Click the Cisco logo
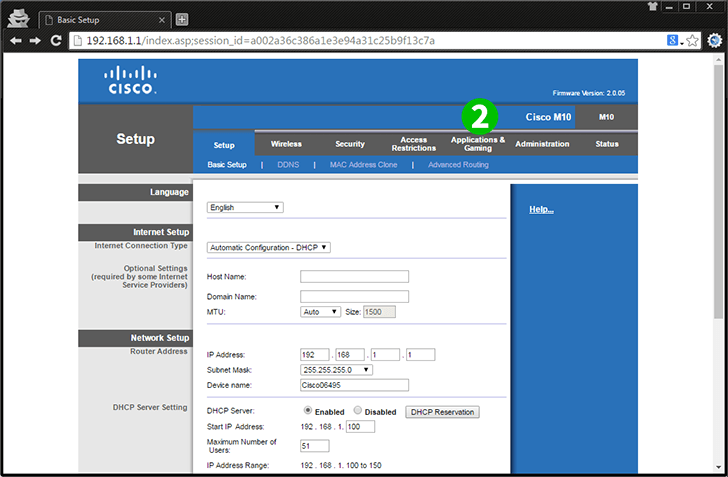728x477 pixels. click(130, 80)
